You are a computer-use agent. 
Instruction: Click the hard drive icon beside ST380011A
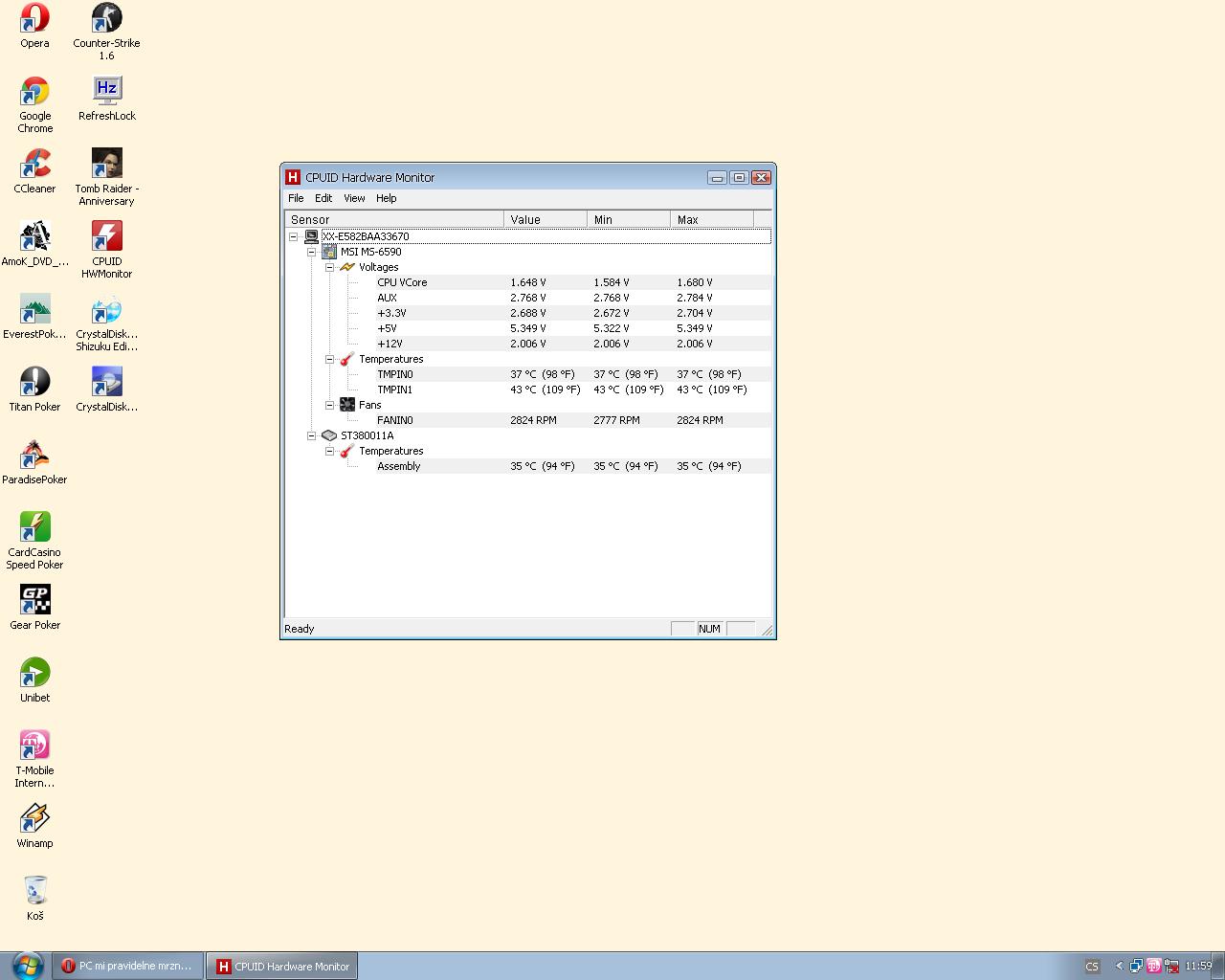click(329, 435)
